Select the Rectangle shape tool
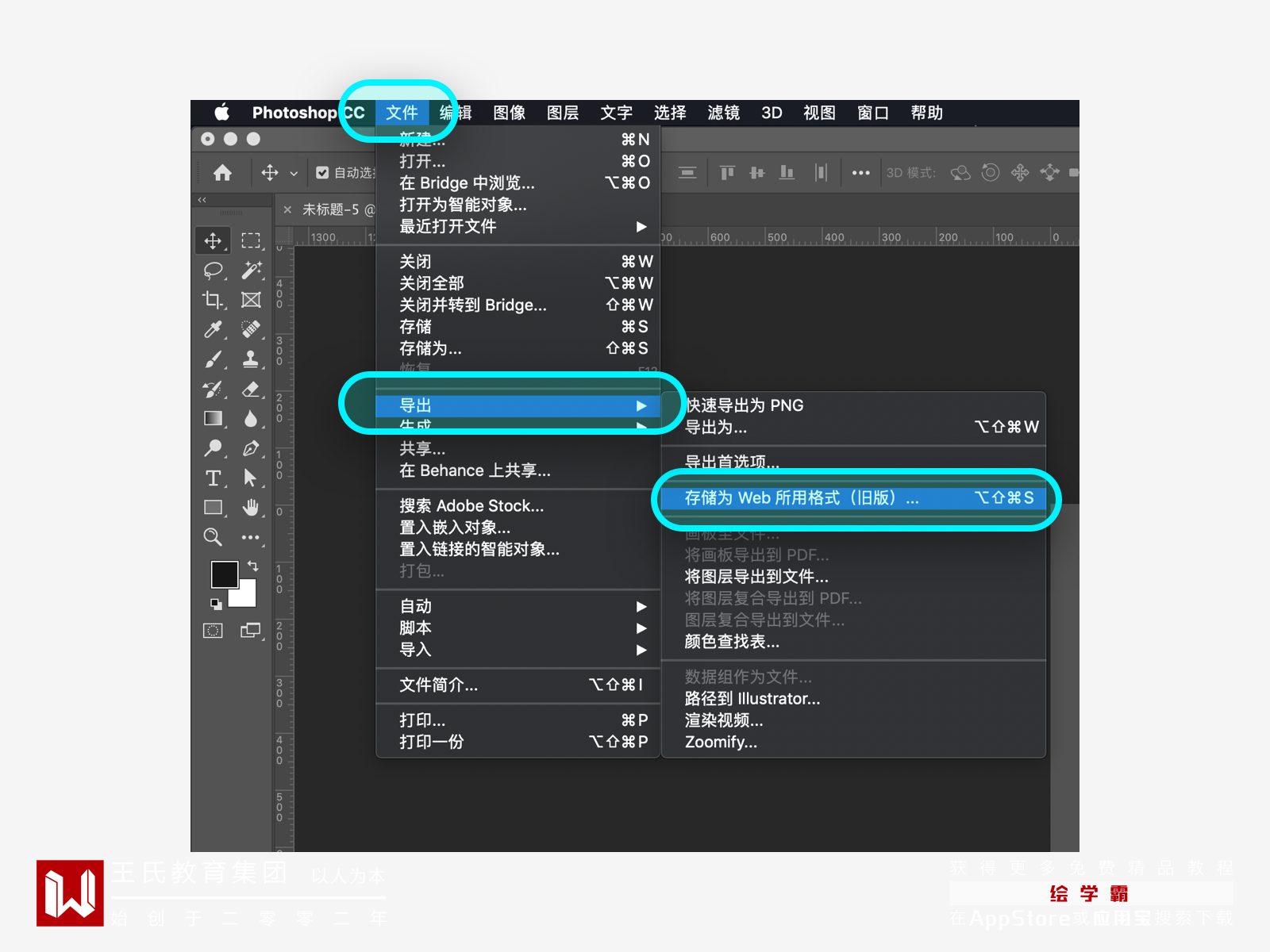This screenshot has height=952, width=1270. point(213,507)
